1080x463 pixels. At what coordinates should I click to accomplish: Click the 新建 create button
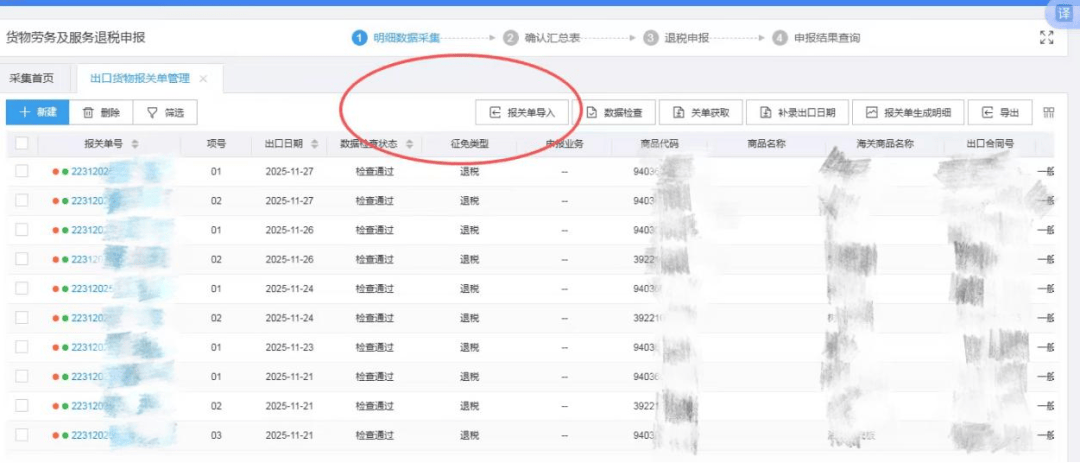[x=37, y=113]
